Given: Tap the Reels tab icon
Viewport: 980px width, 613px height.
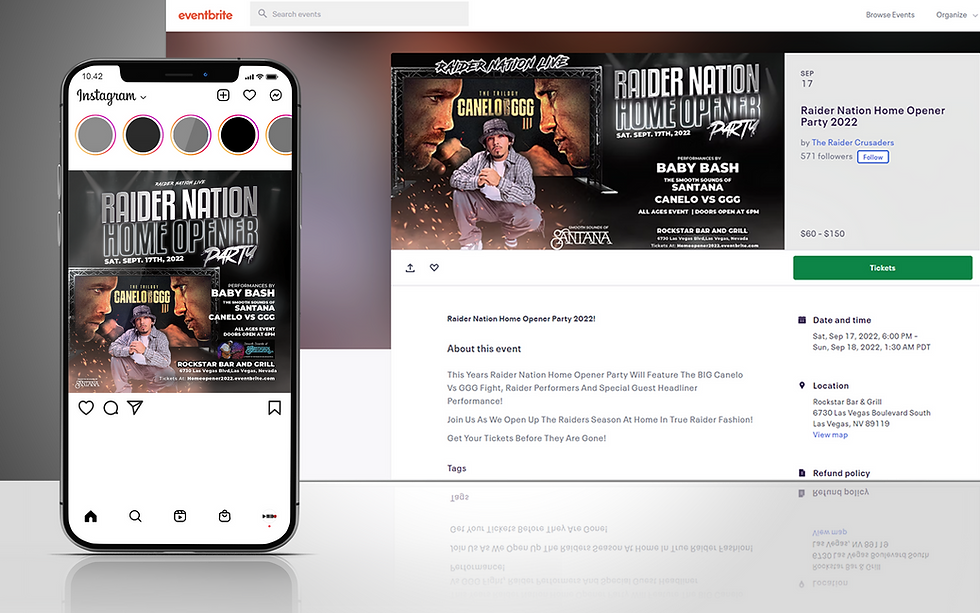Looking at the screenshot, I should click(x=180, y=516).
